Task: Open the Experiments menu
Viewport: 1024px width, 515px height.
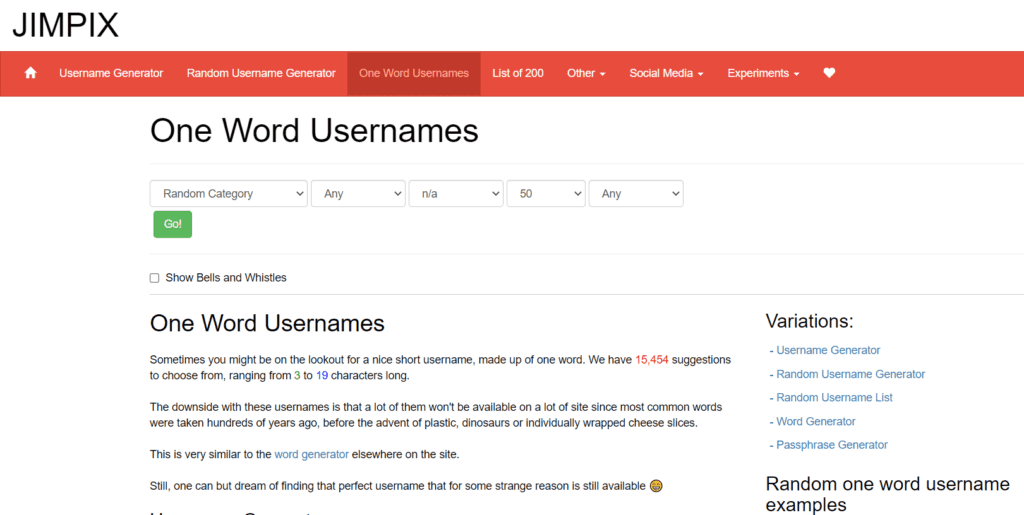Action: (x=763, y=73)
